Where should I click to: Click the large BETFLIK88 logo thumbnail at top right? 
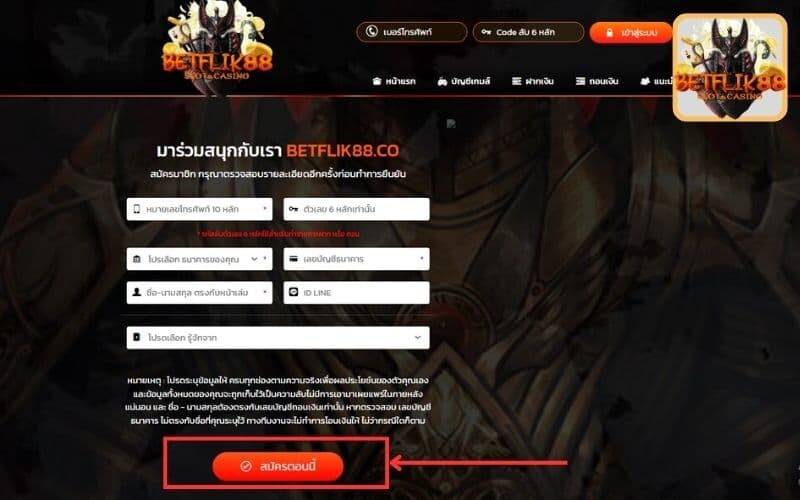[730, 67]
